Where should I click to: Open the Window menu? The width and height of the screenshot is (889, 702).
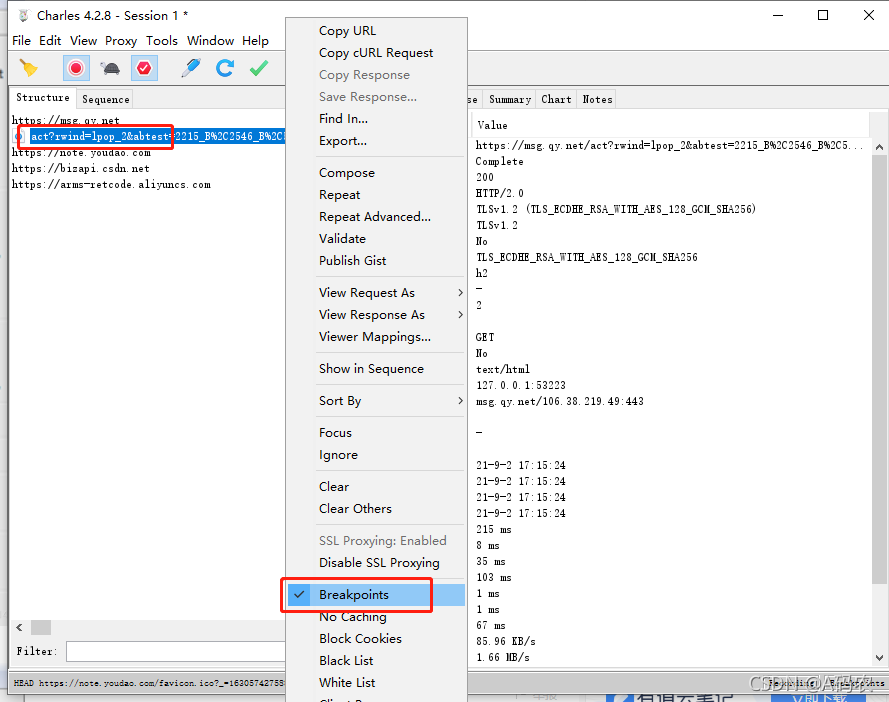pos(210,41)
